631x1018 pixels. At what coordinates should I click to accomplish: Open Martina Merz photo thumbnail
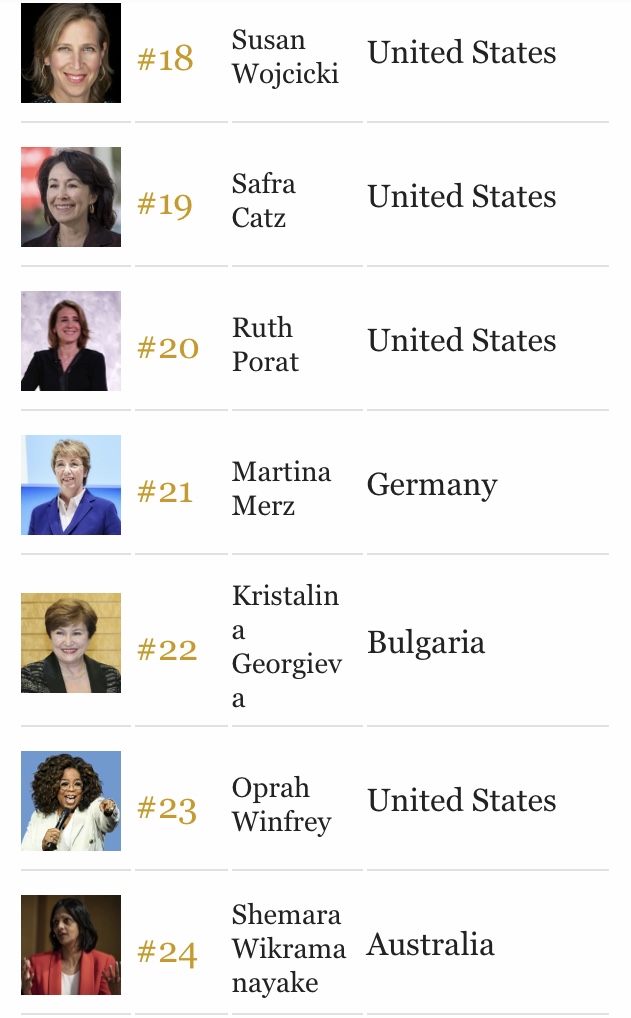coord(71,485)
